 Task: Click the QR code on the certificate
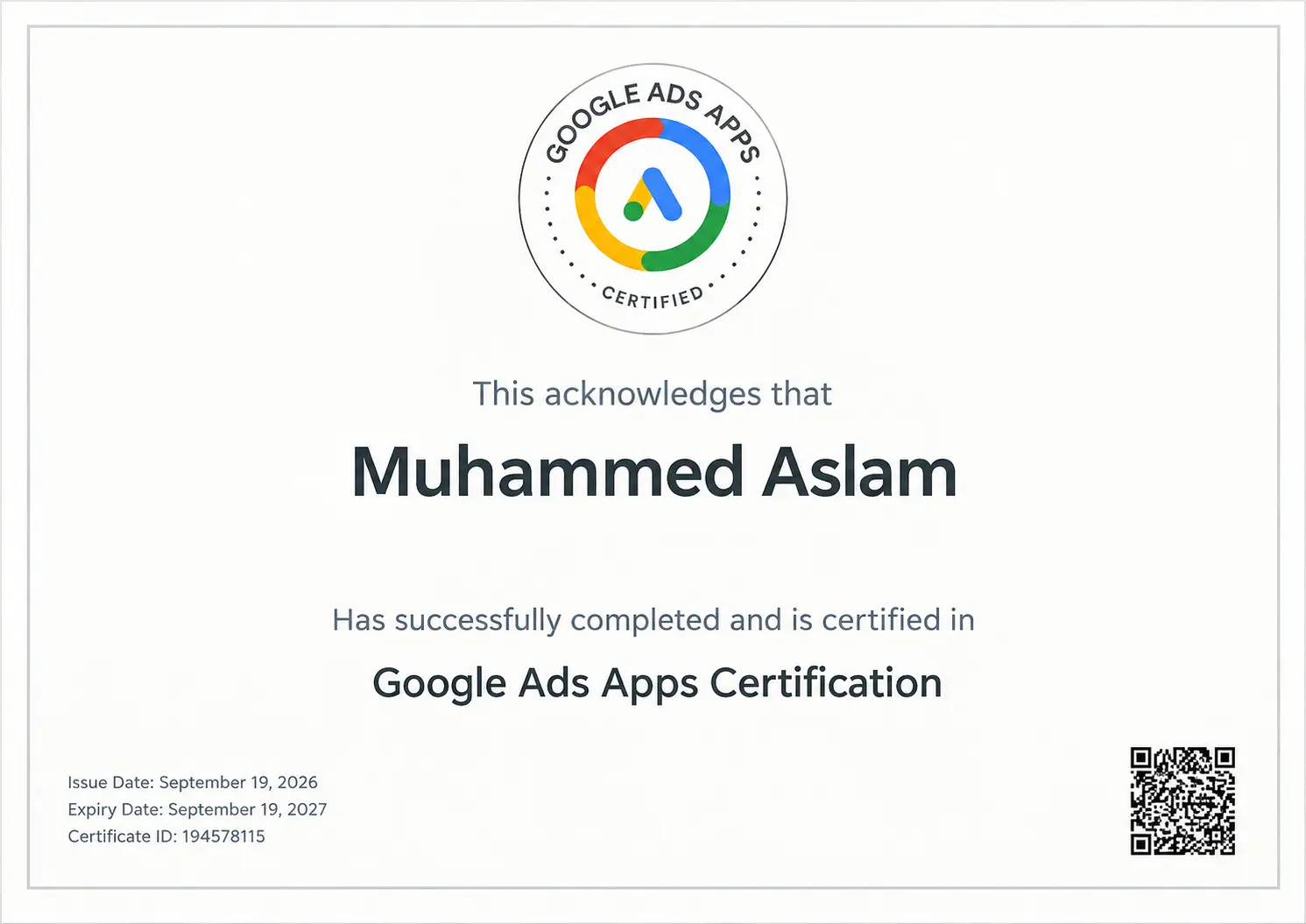coord(1182,801)
